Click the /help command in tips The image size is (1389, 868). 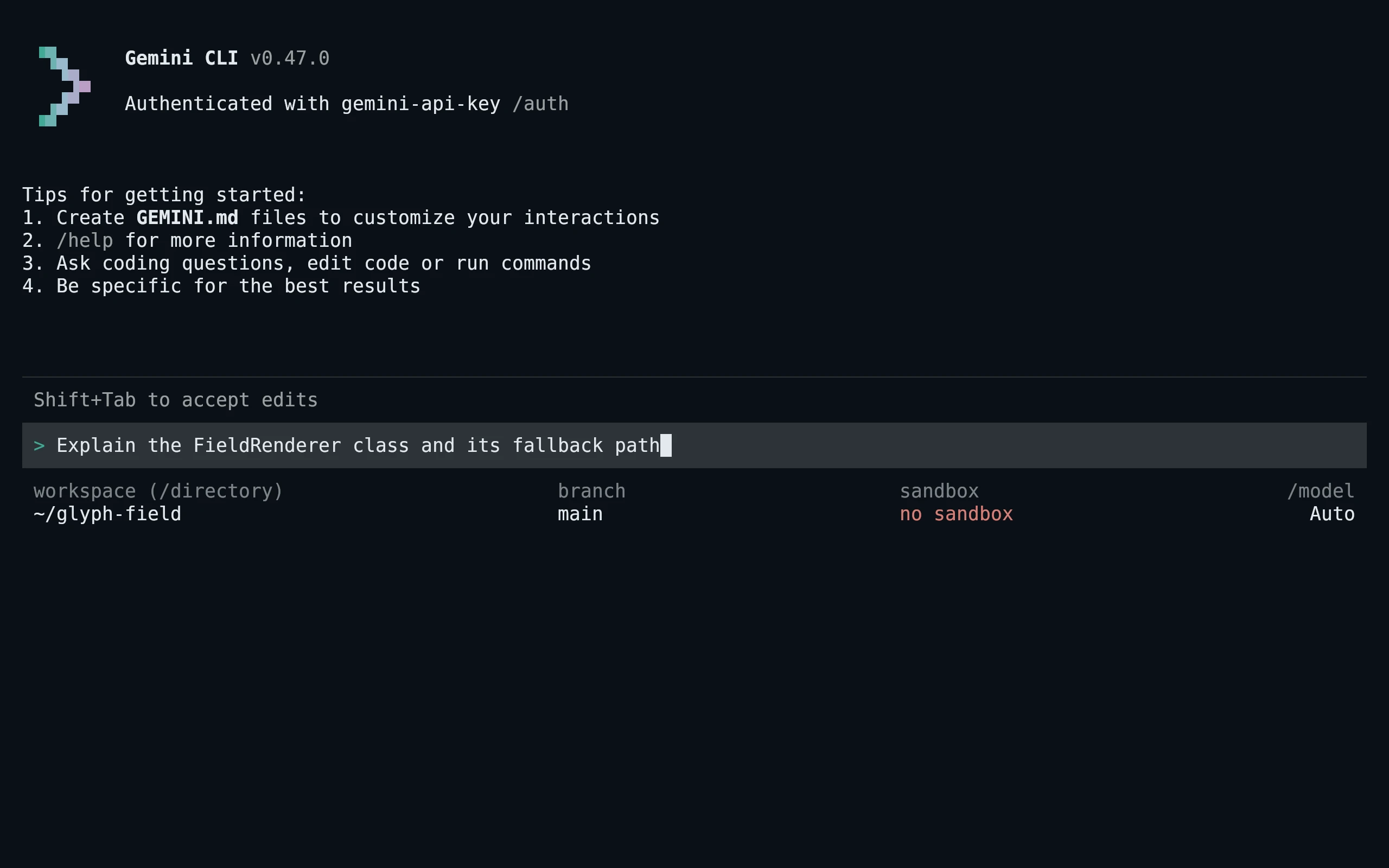(85, 240)
